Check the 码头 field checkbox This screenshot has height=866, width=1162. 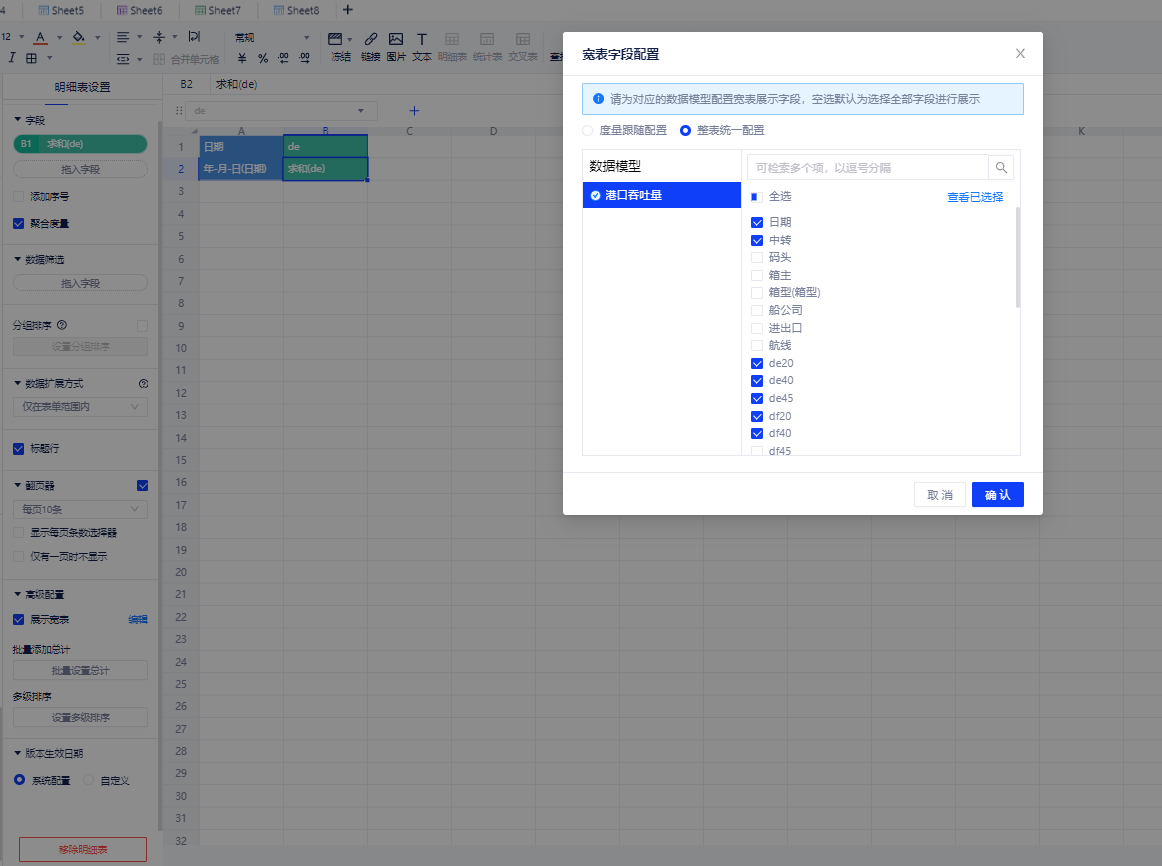[757, 258]
